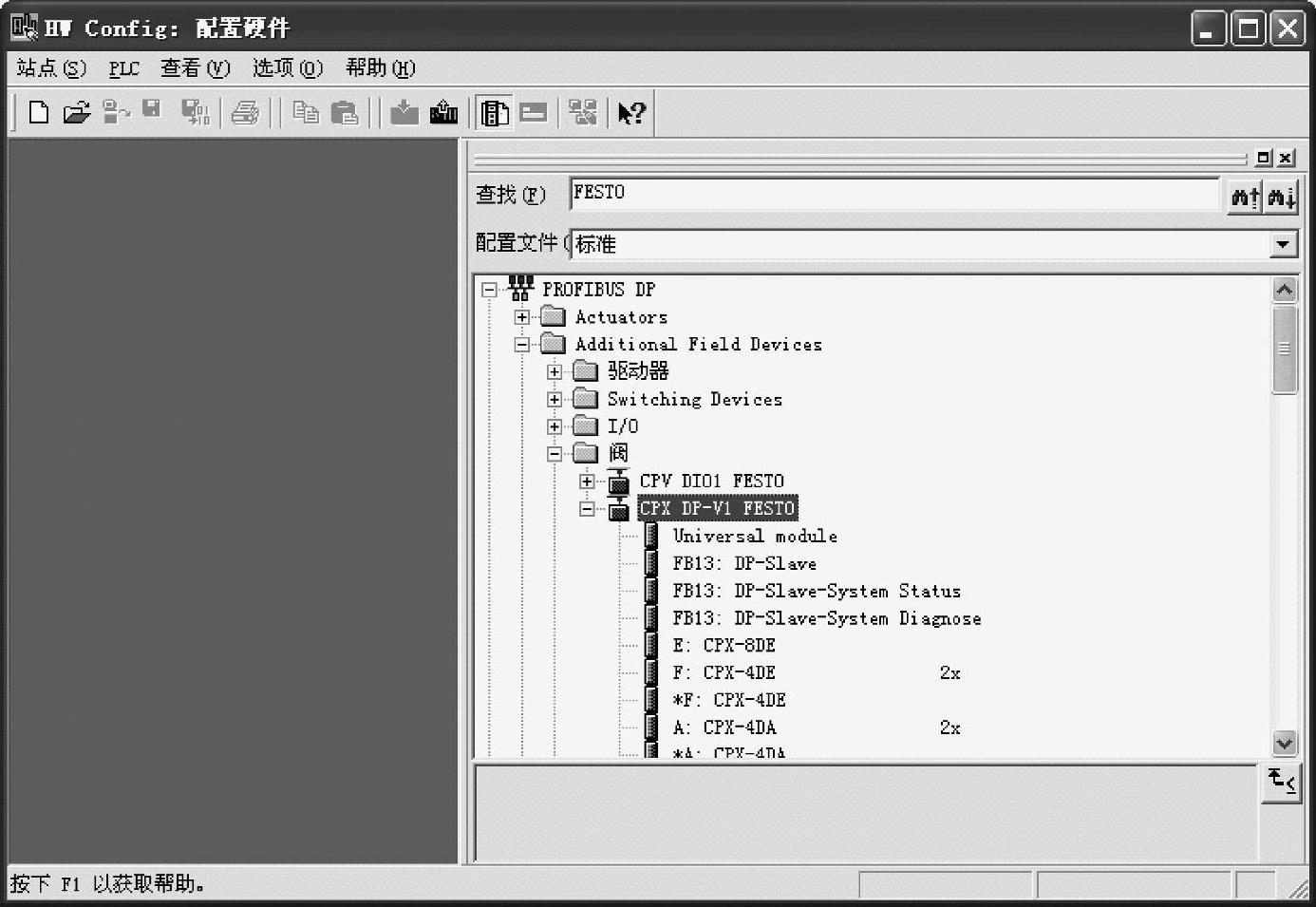This screenshot has width=1316, height=907.
Task: Click the Save and compile icon
Action: [196, 112]
